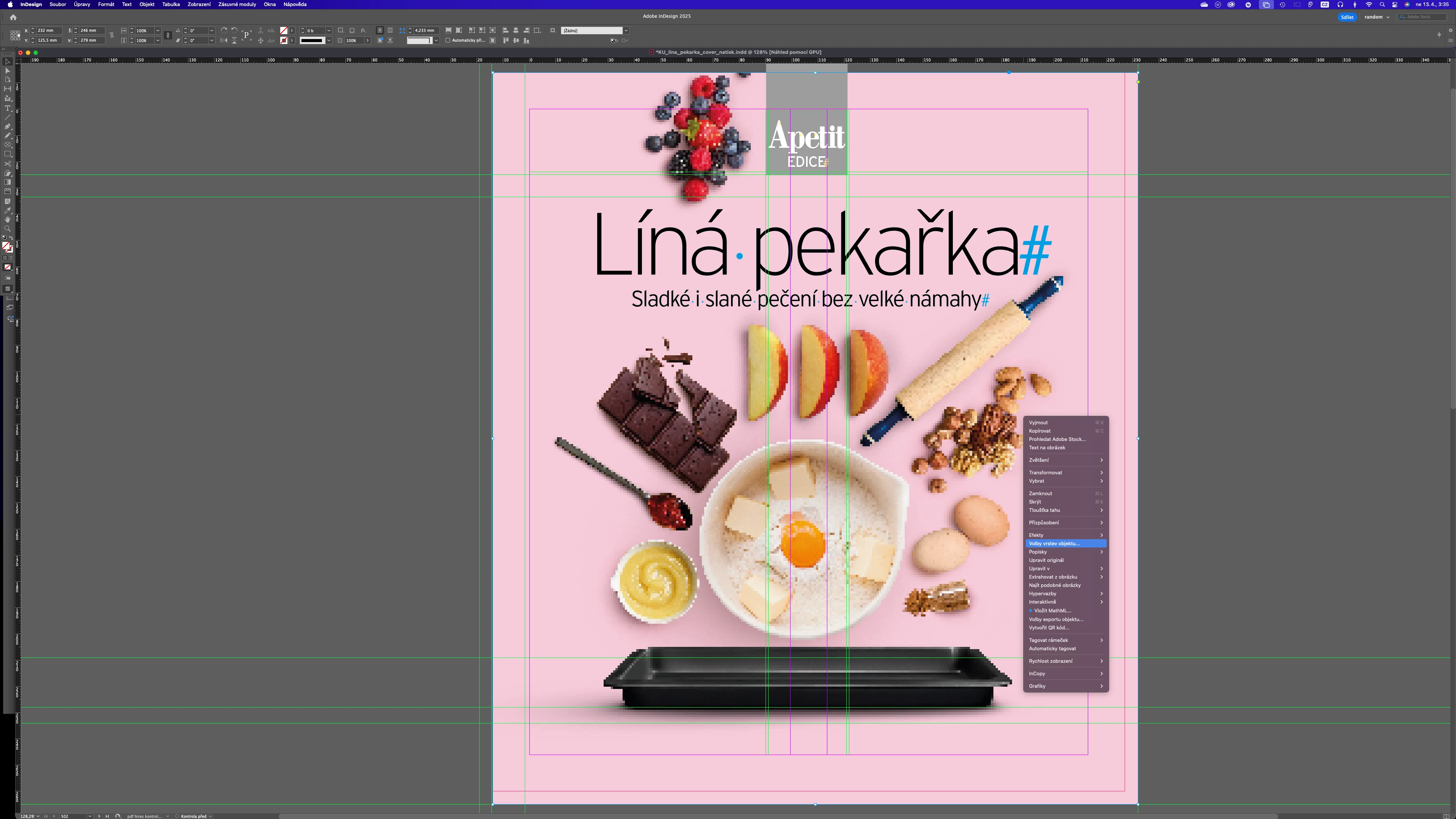Select the Zoom magnifier tool
Viewport: 1456px width, 819px height.
click(7, 228)
